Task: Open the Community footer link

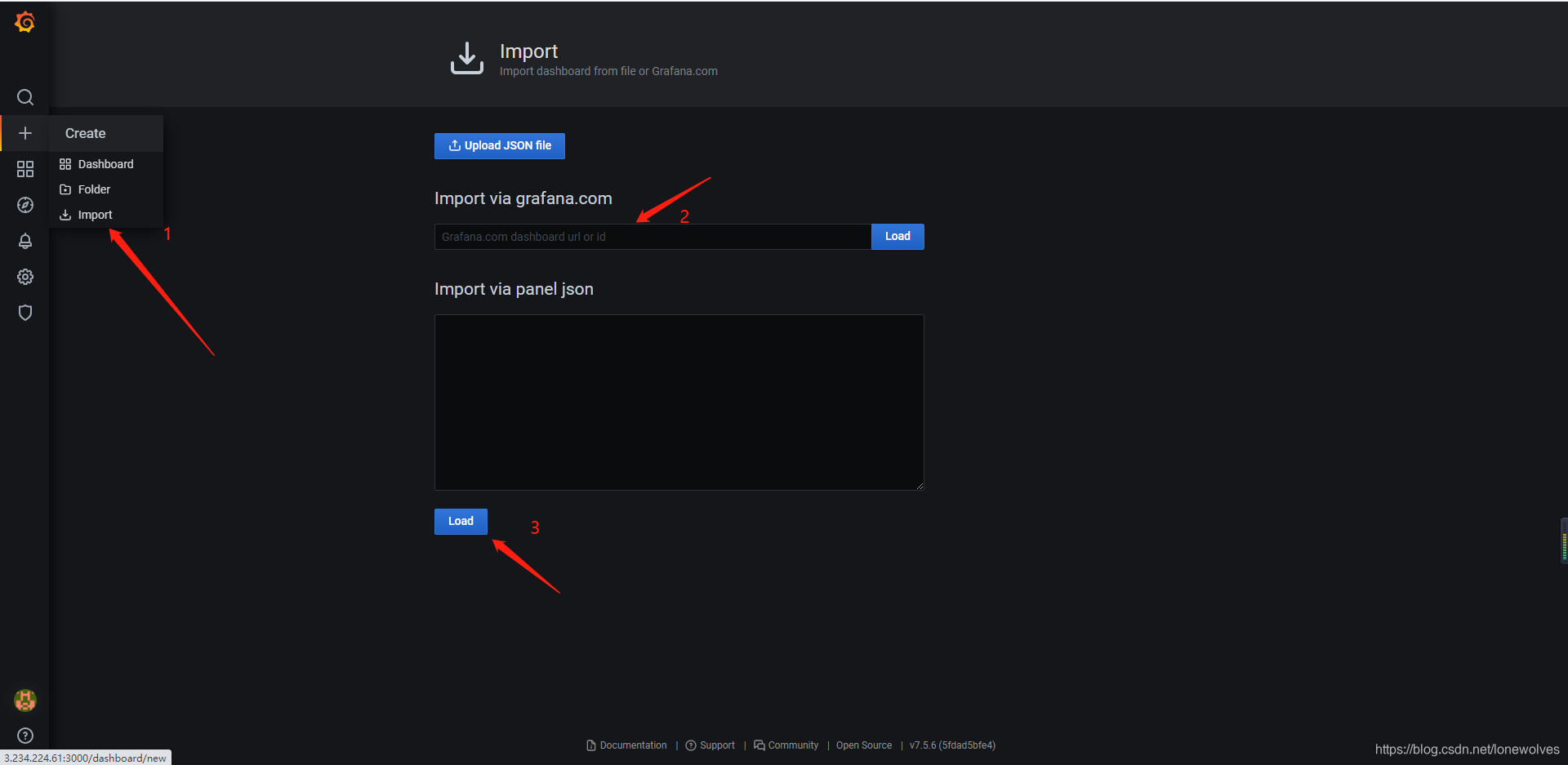Action: [786, 745]
